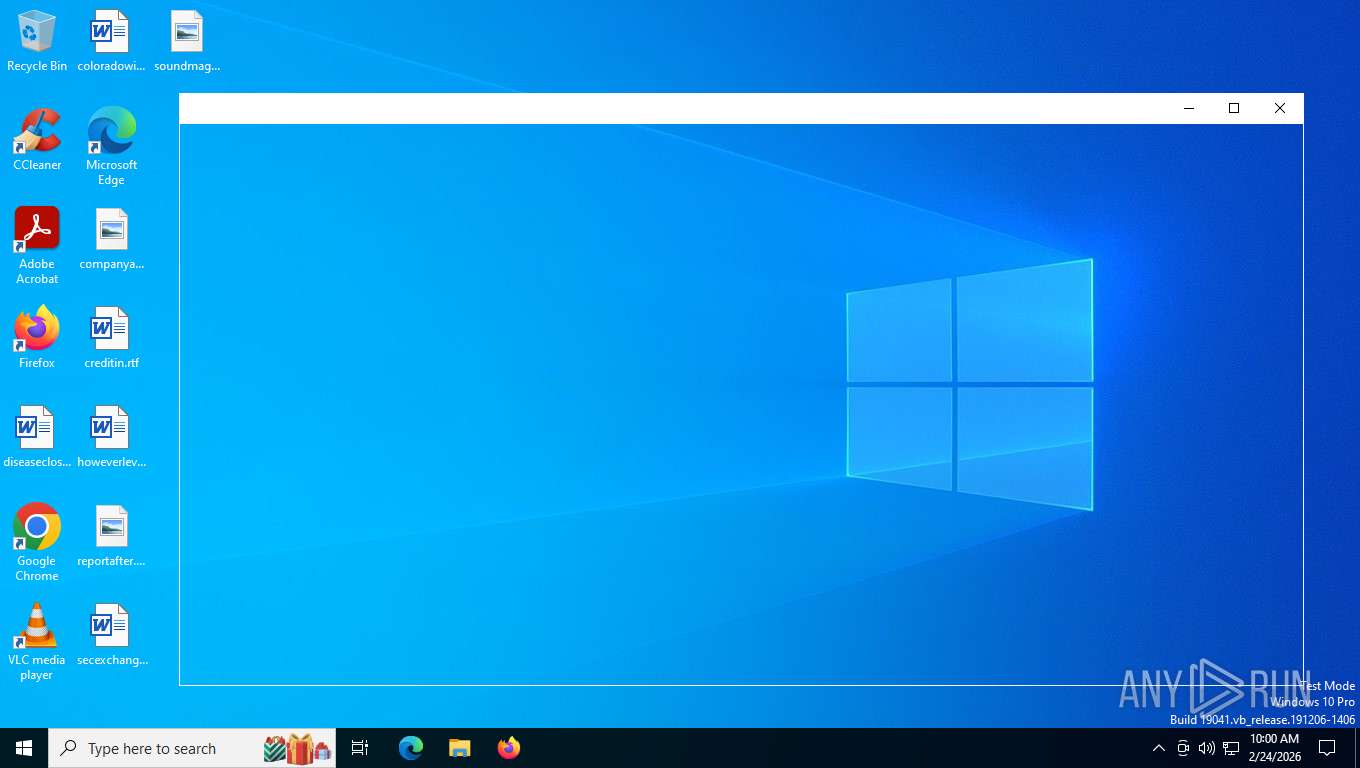Select the companya... image file icon
The height and width of the screenshot is (768, 1360).
tap(111, 239)
